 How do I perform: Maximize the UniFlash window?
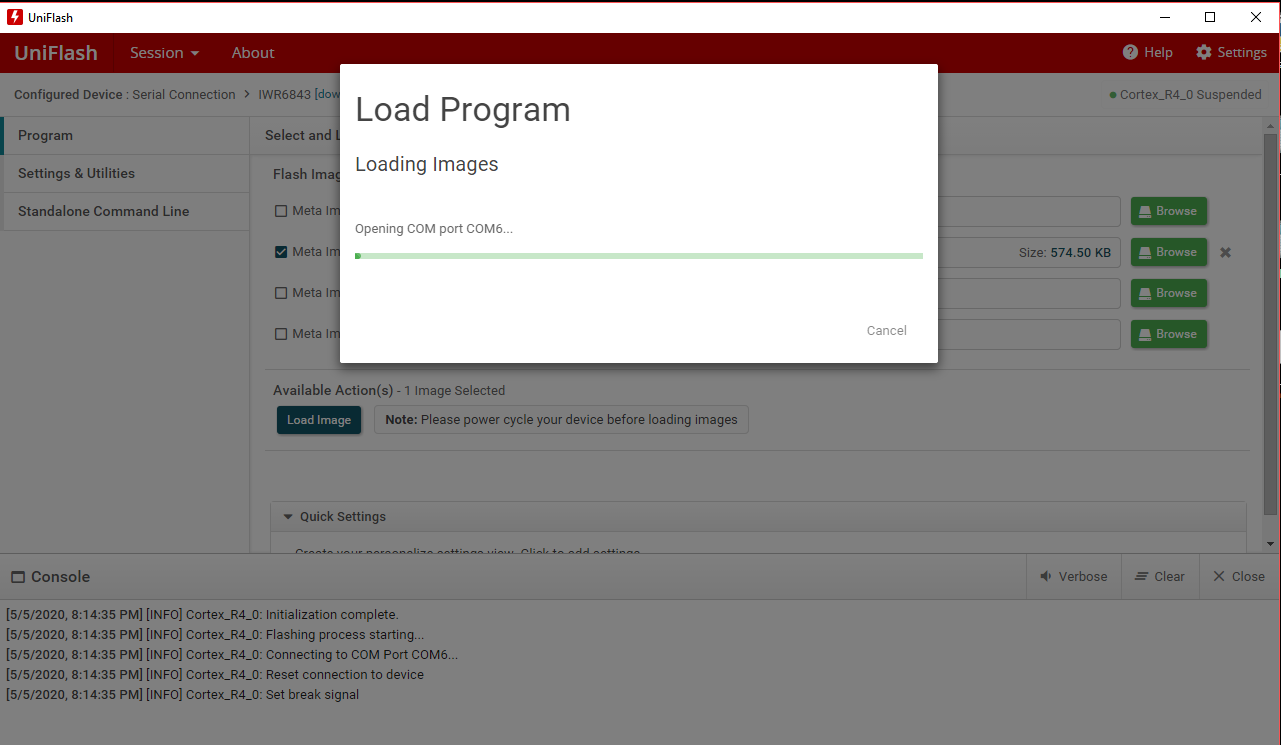[x=1210, y=17]
